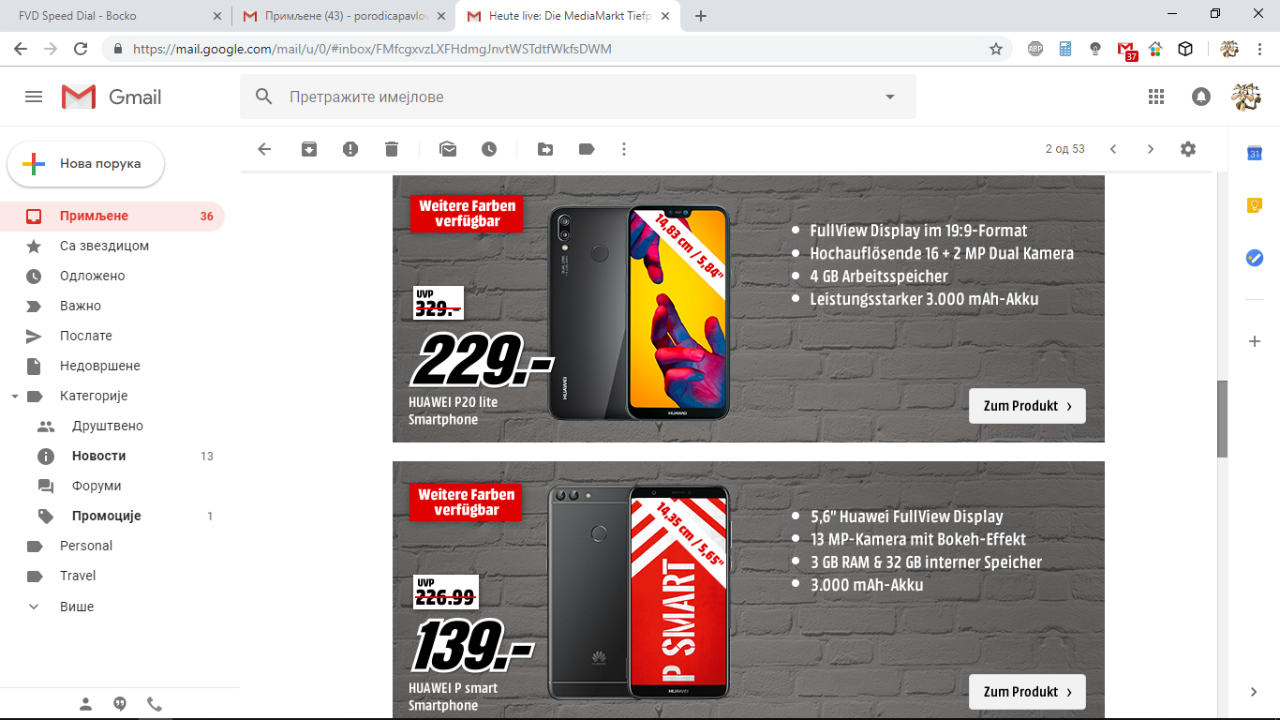
Task: Bookmark this page with star icon
Action: (x=996, y=49)
